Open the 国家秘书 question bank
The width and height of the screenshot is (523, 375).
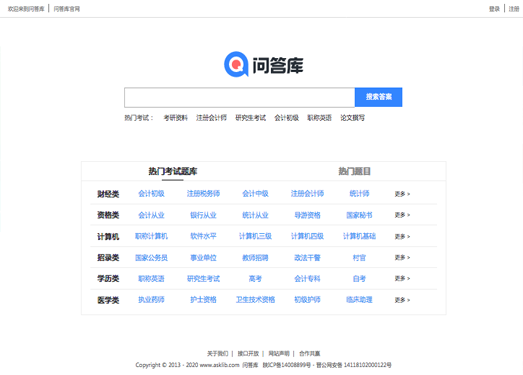pos(359,215)
